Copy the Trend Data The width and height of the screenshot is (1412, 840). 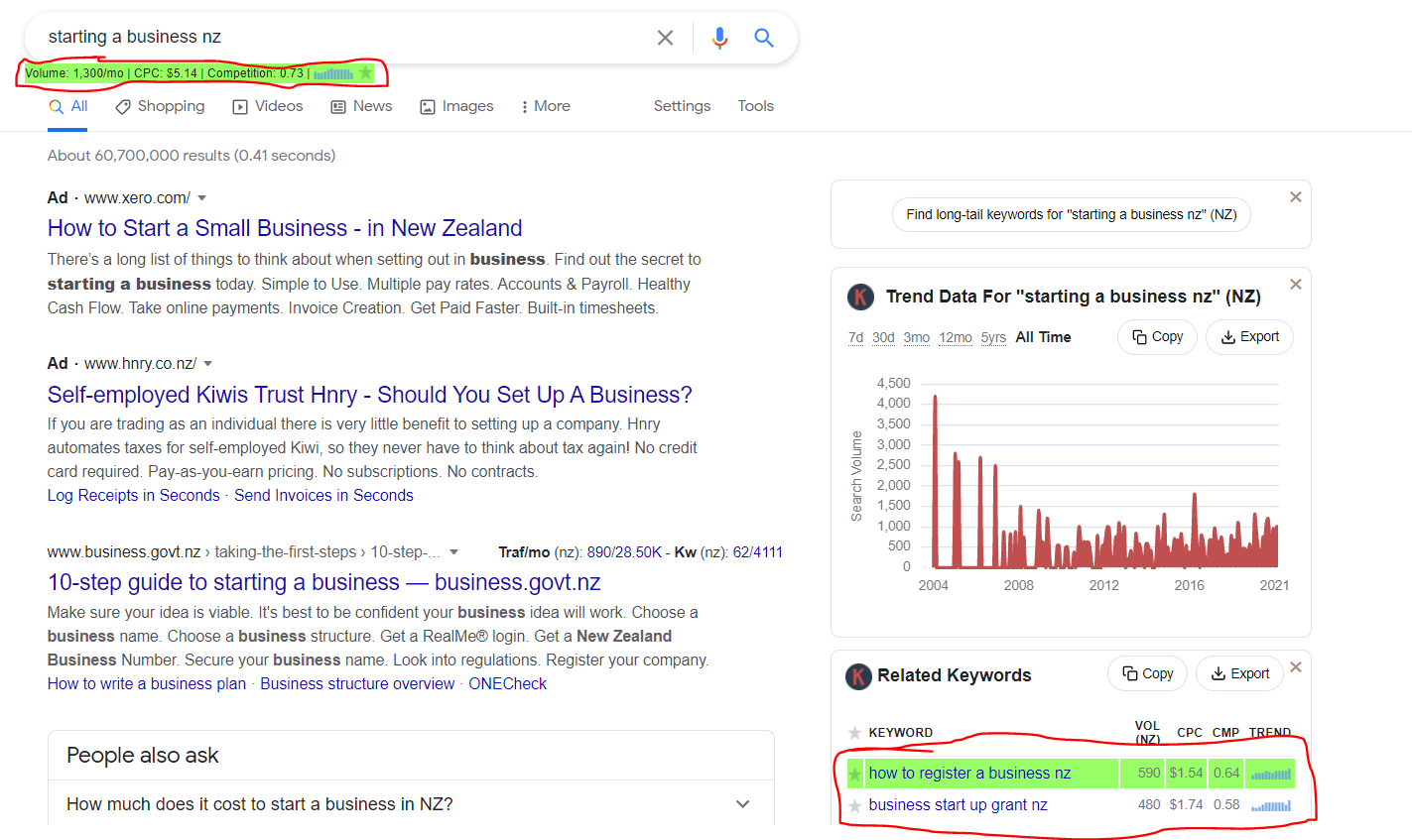1157,337
